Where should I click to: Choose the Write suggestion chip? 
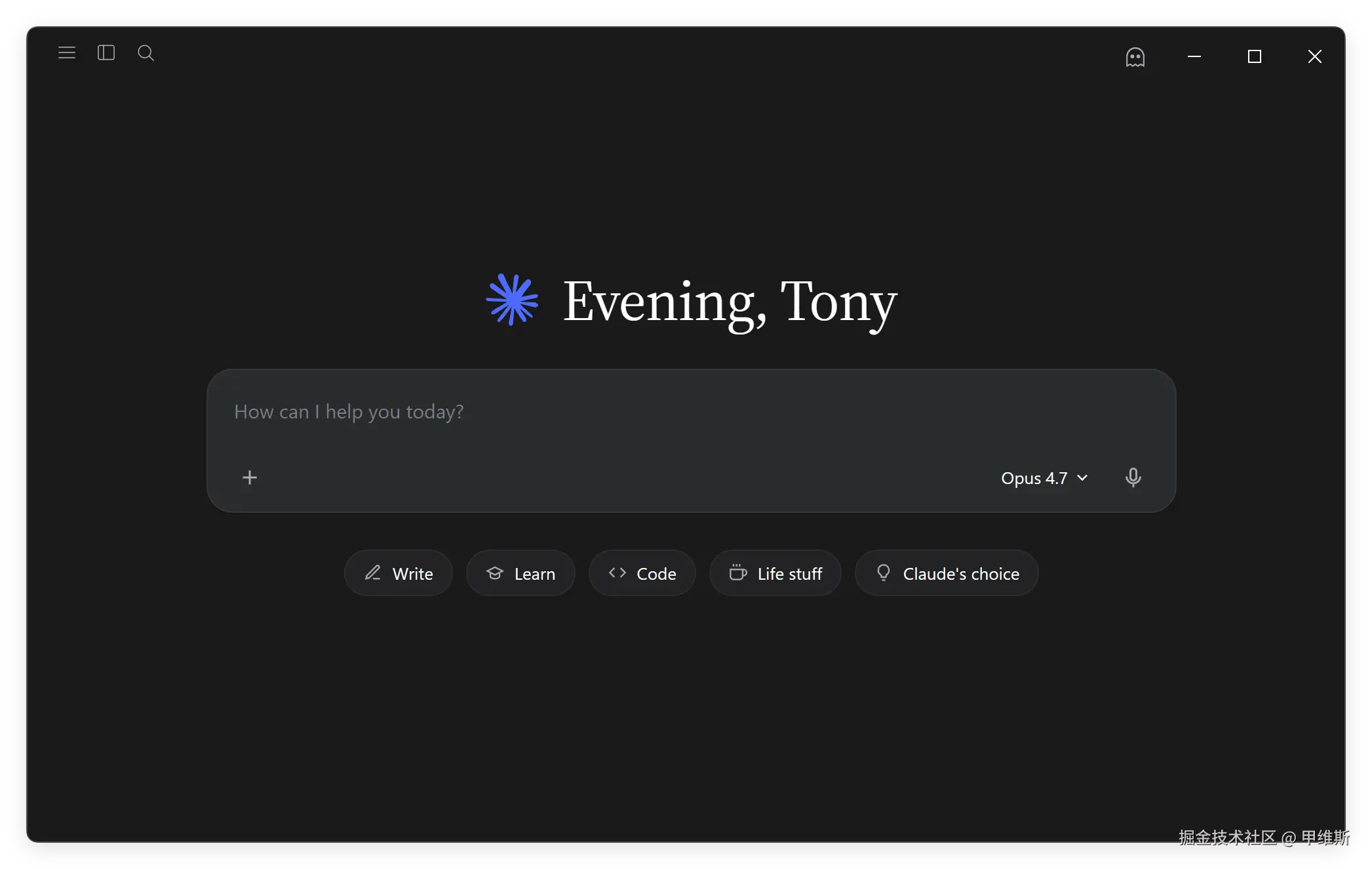tap(399, 573)
